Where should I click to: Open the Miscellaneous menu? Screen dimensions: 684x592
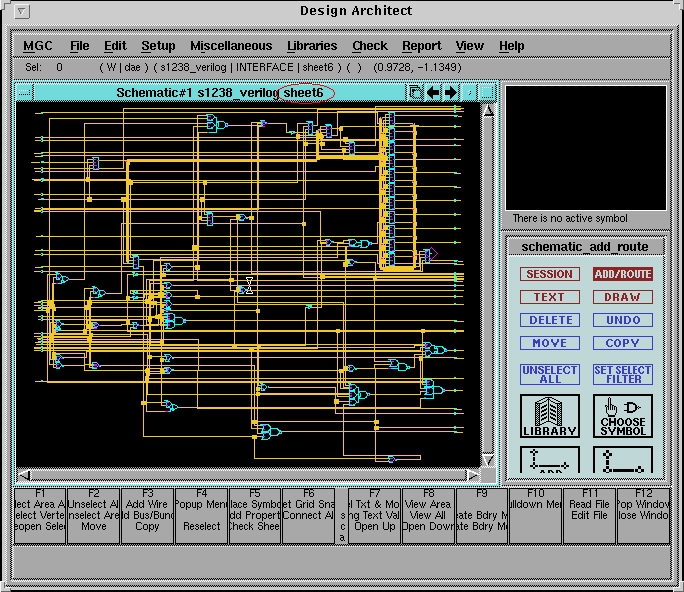click(x=231, y=46)
